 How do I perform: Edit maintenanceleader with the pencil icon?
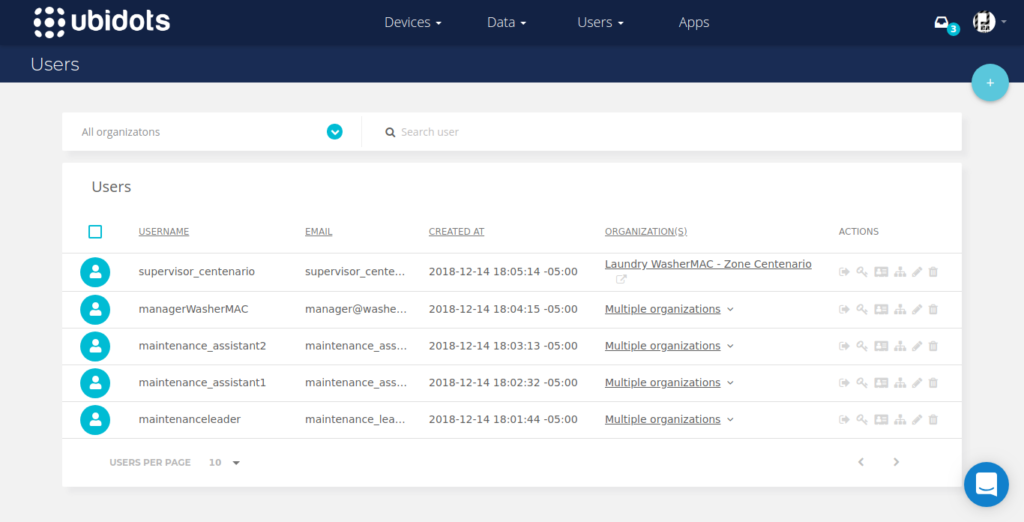point(917,419)
